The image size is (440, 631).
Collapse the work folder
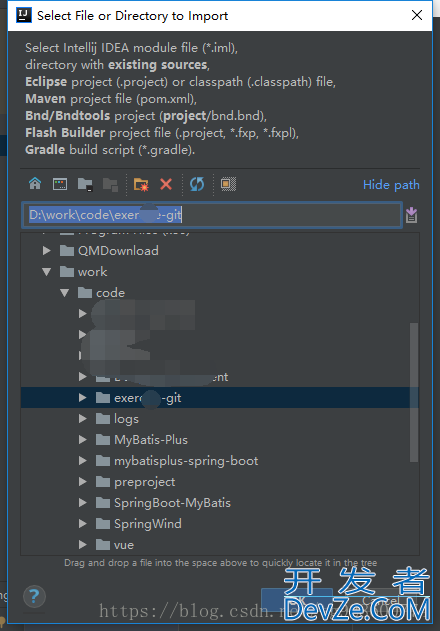pyautogui.click(x=47, y=272)
